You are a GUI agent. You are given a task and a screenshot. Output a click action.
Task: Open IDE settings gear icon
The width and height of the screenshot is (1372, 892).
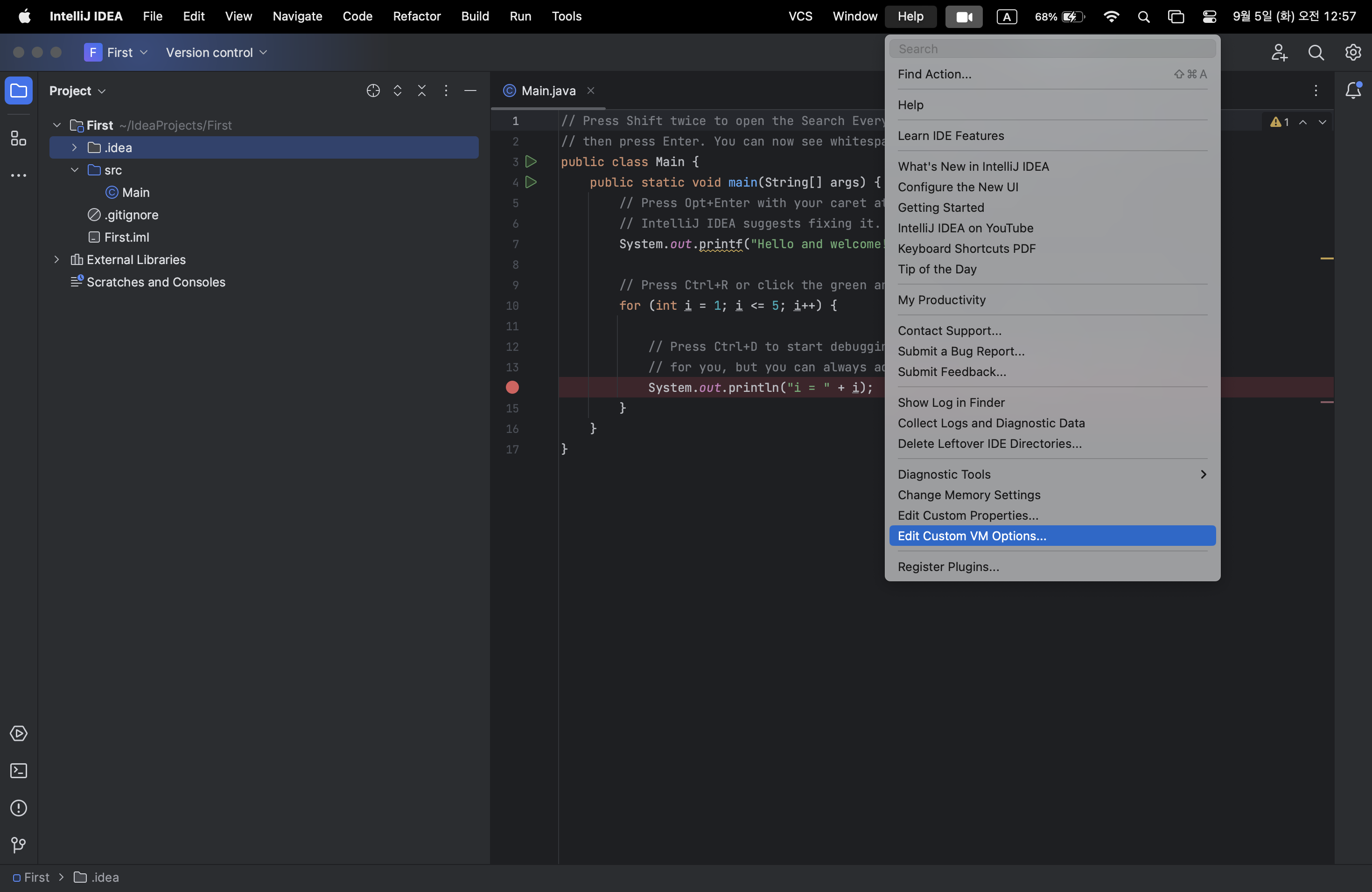tap(1353, 52)
